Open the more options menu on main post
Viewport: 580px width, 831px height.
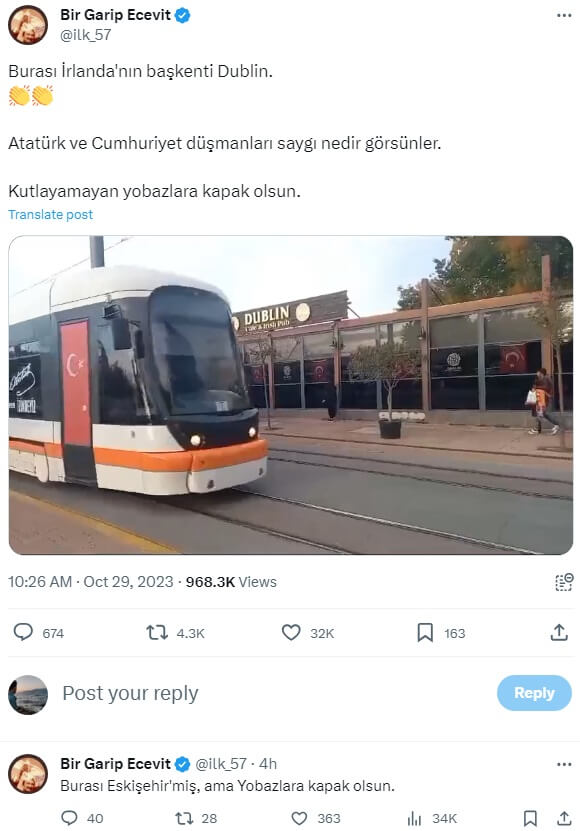coord(564,15)
